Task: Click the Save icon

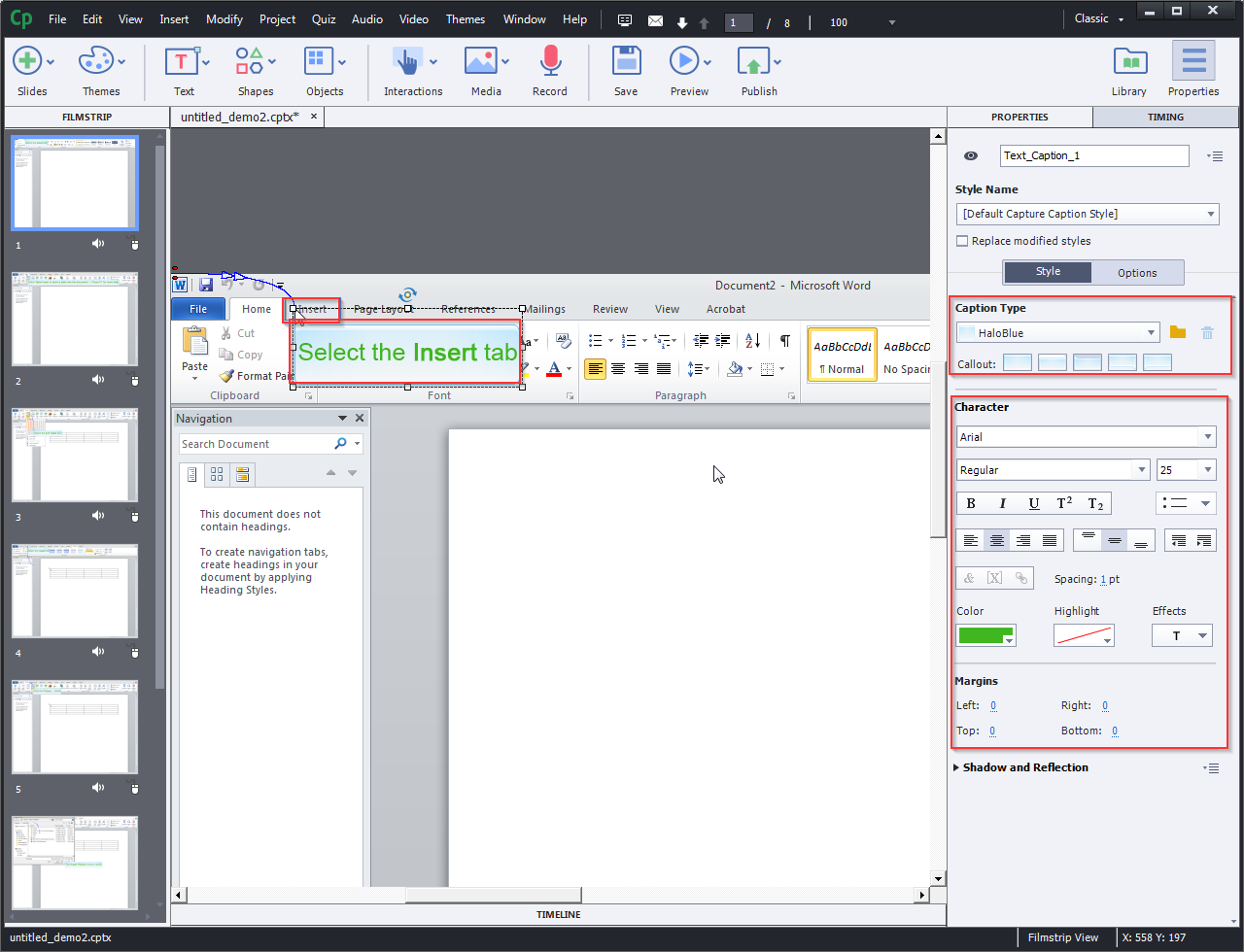Action: [x=626, y=61]
